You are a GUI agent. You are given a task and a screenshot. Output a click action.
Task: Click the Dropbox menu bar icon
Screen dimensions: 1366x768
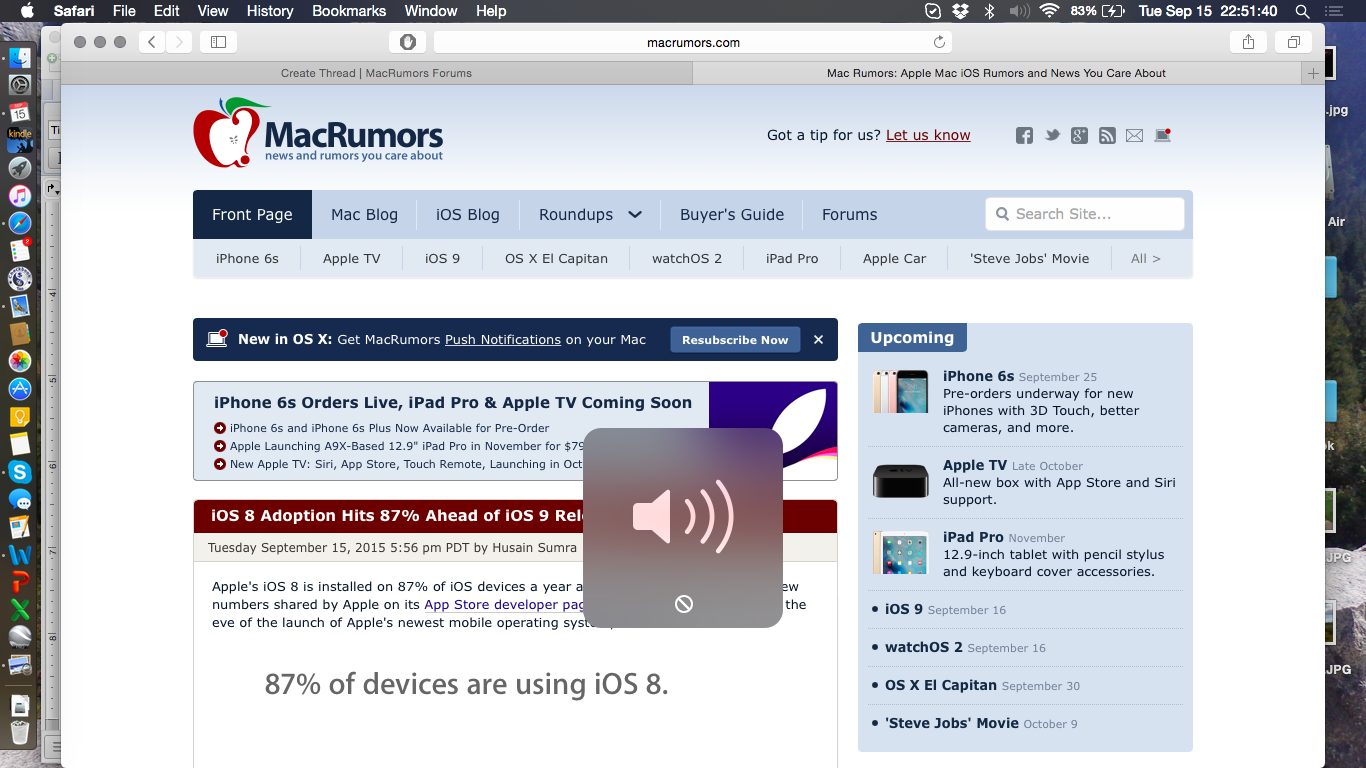coord(961,11)
